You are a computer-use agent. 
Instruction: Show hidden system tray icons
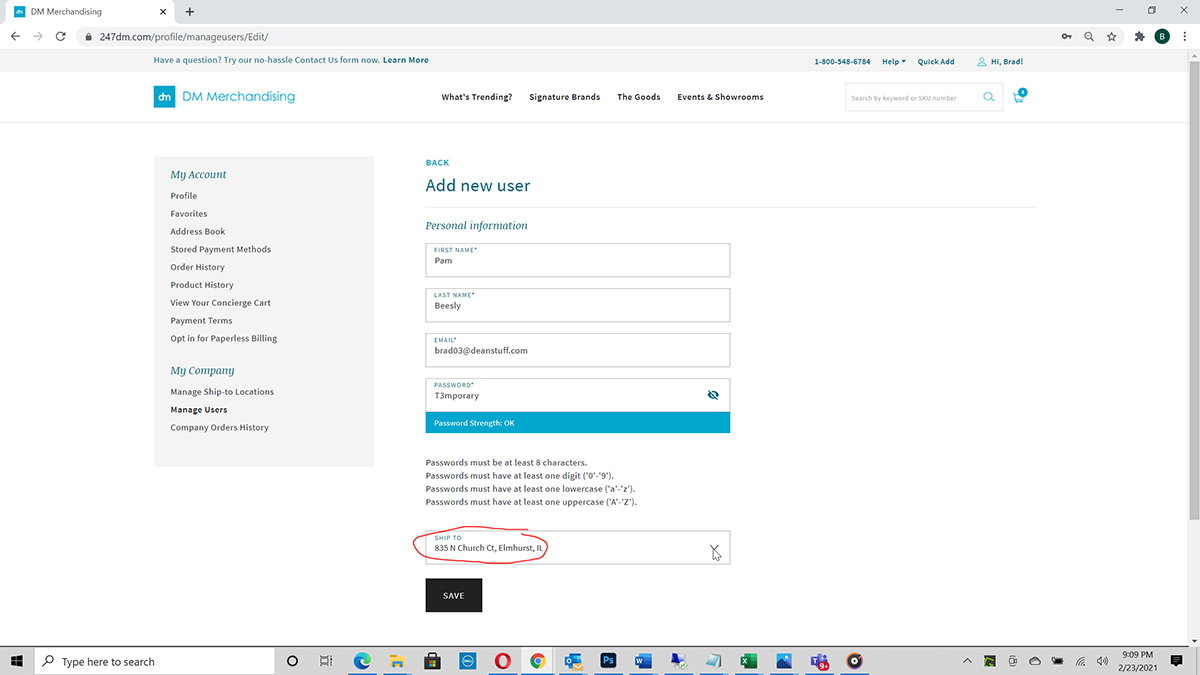tap(967, 661)
